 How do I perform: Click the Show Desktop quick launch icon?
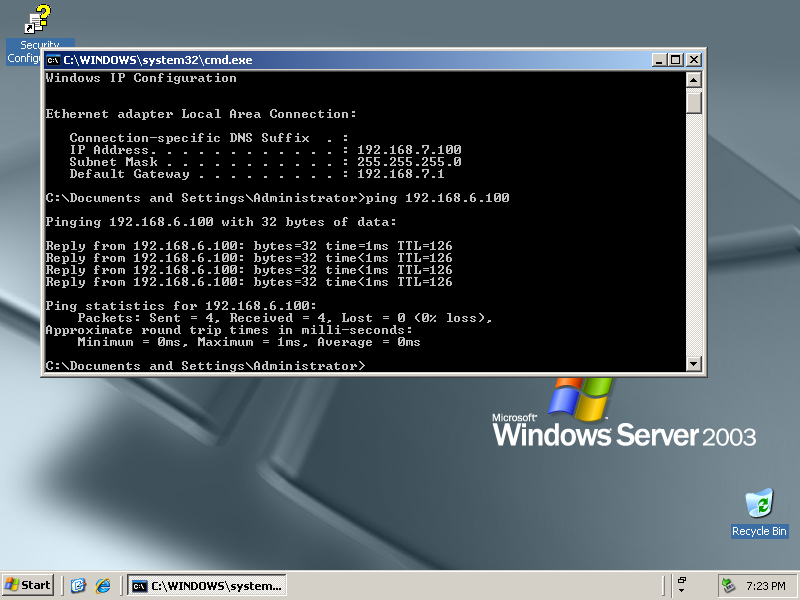click(x=78, y=586)
